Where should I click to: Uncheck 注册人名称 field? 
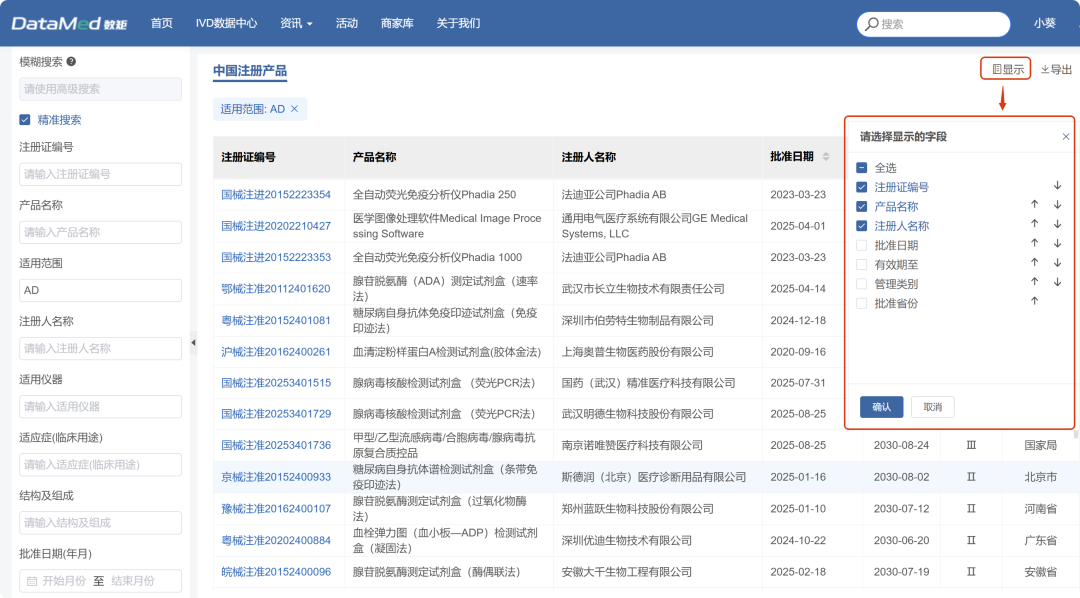coord(862,225)
